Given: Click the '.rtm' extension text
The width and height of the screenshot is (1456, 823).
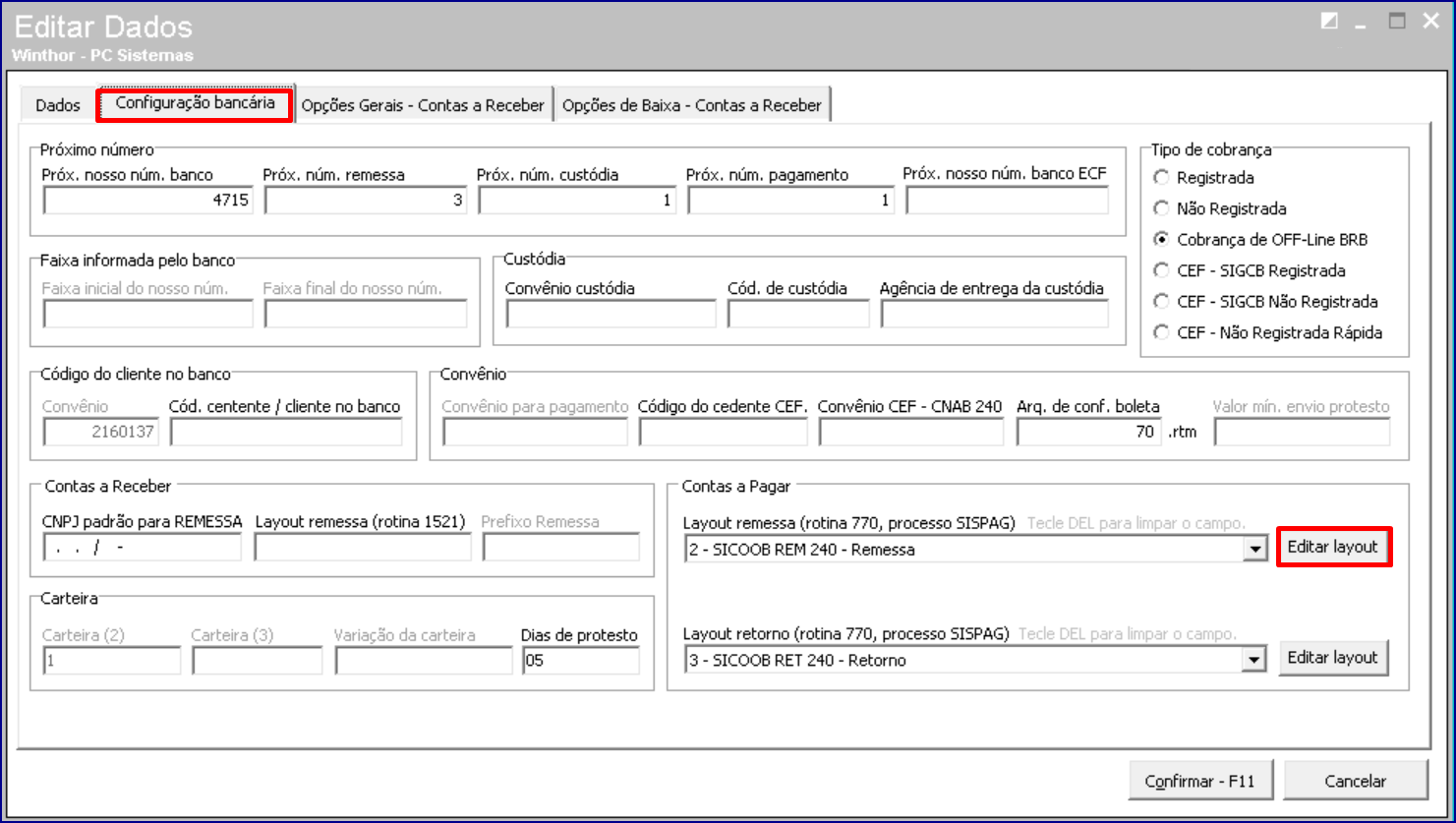Looking at the screenshot, I should pos(1184,432).
